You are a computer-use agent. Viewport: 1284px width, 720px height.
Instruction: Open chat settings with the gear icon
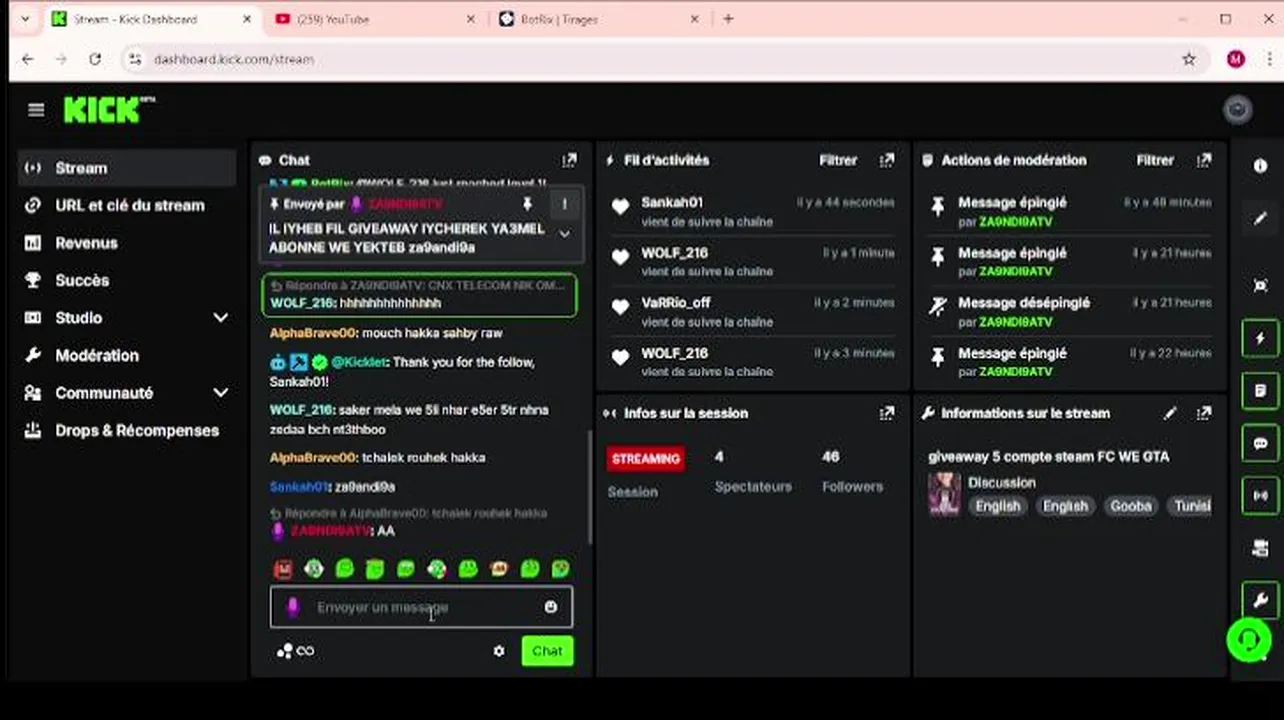[499, 651]
